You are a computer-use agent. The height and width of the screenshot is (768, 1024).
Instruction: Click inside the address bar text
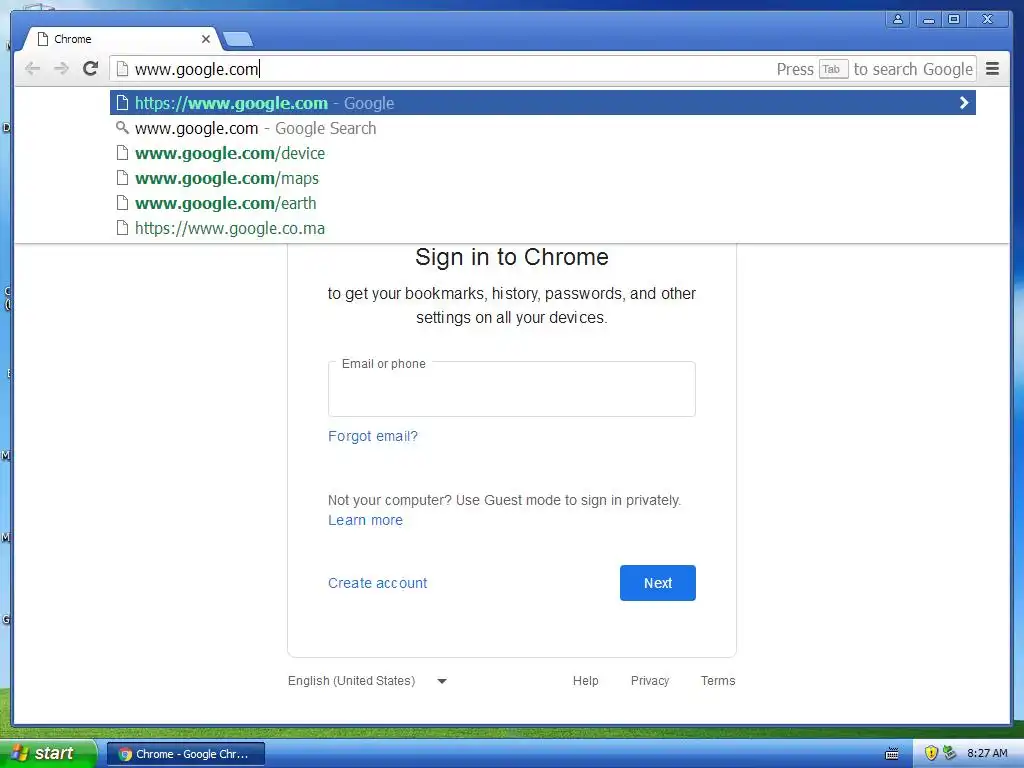pos(197,69)
